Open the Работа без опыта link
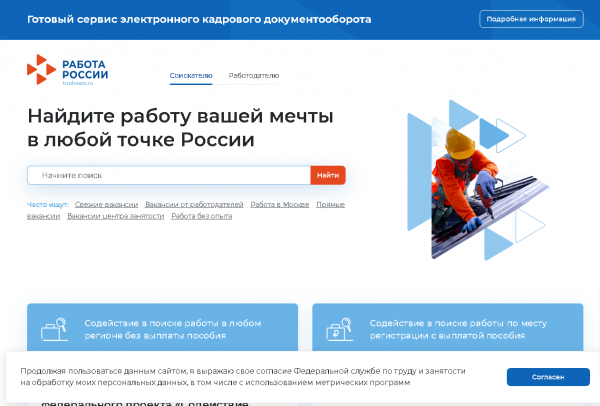The image size is (600, 406). tap(201, 215)
